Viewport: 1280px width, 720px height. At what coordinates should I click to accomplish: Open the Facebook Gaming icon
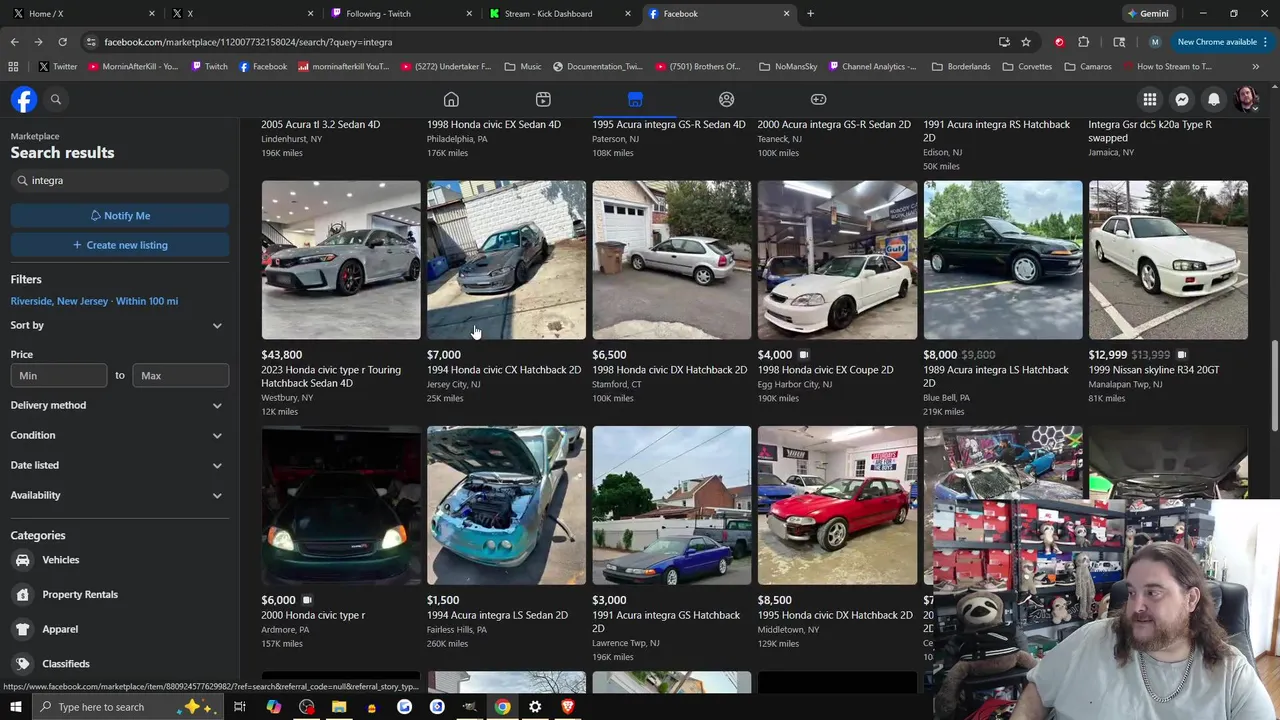click(818, 99)
